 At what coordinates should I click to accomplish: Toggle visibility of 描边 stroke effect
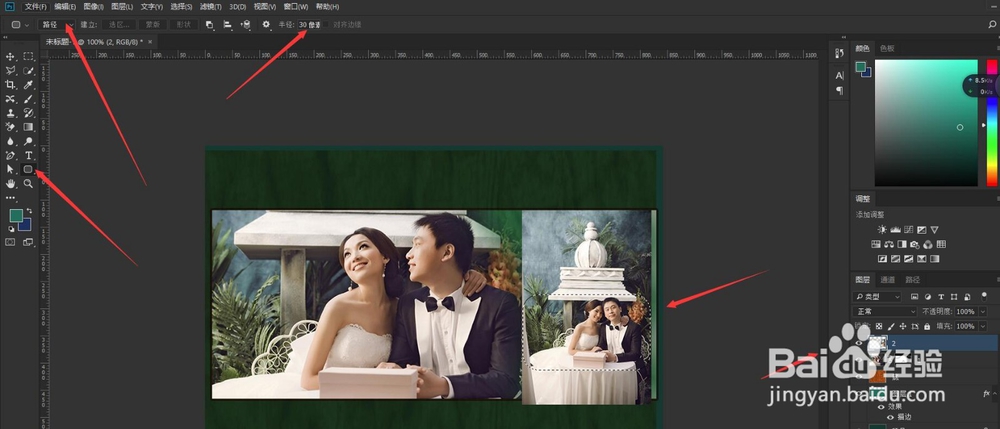[x=890, y=417]
